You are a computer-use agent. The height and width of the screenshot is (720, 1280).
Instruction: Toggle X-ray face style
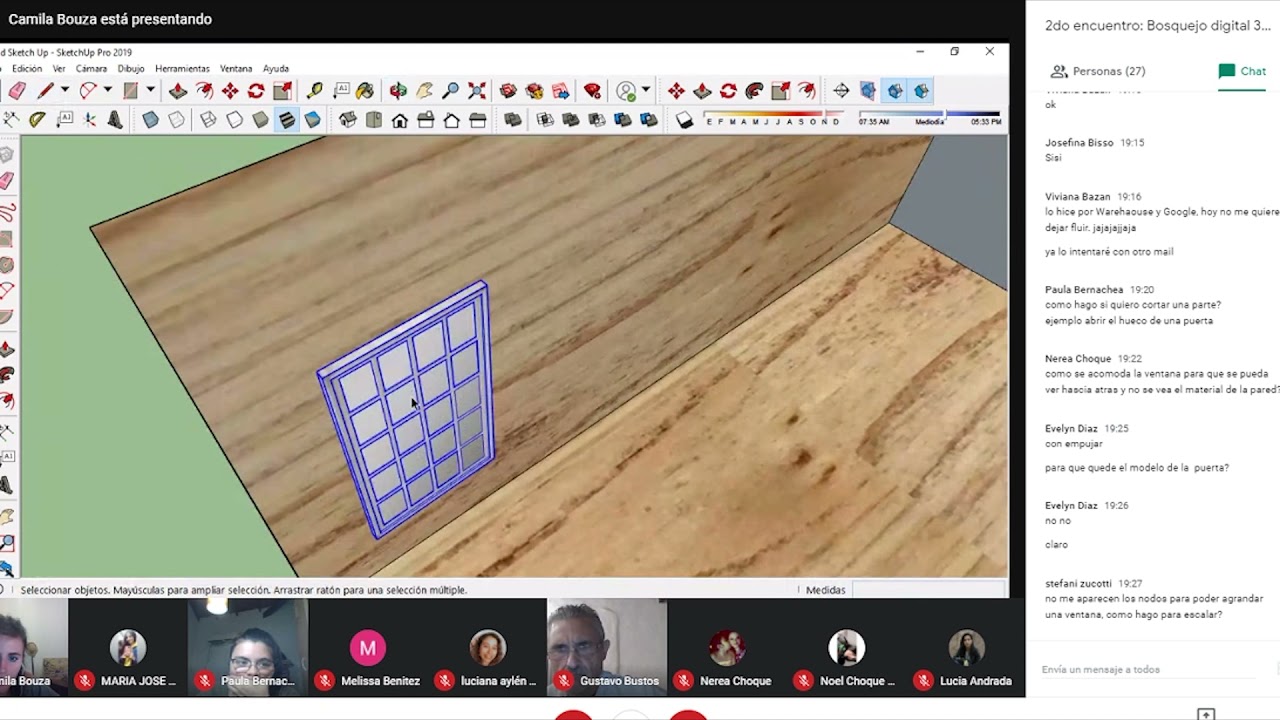pos(150,120)
